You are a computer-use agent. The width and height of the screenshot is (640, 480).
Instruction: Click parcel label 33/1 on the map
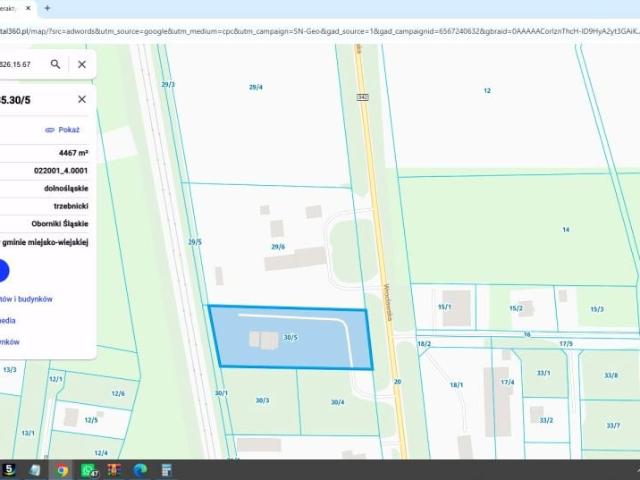[543, 373]
